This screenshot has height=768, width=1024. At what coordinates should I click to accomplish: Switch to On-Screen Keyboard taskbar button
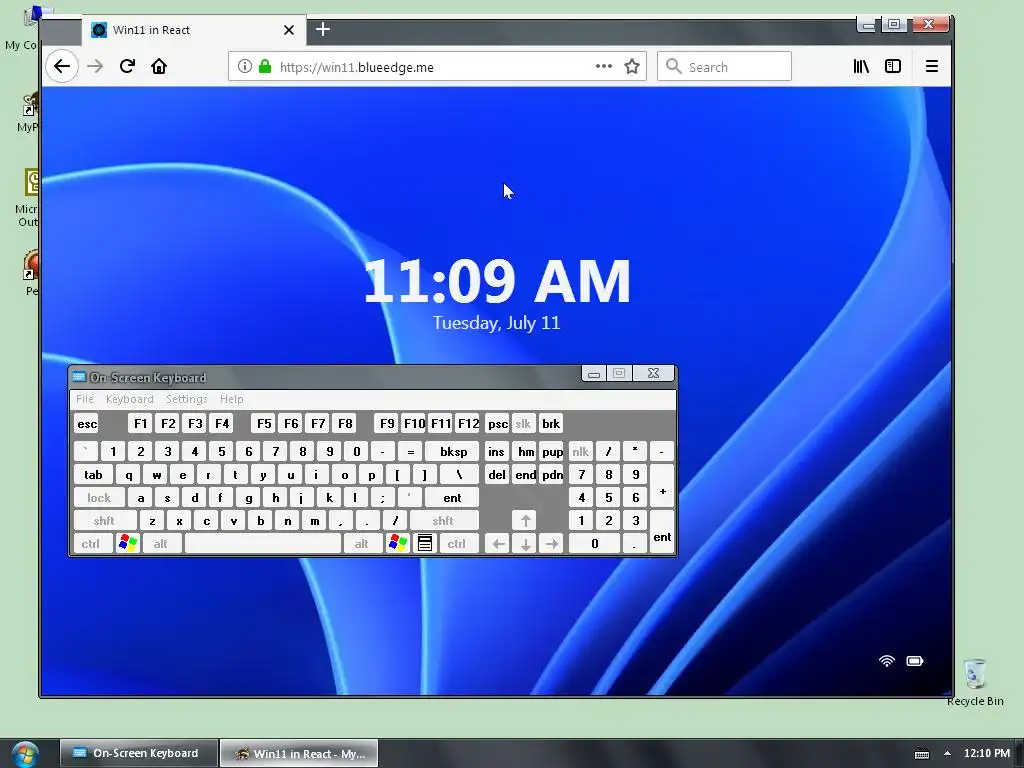pos(138,753)
